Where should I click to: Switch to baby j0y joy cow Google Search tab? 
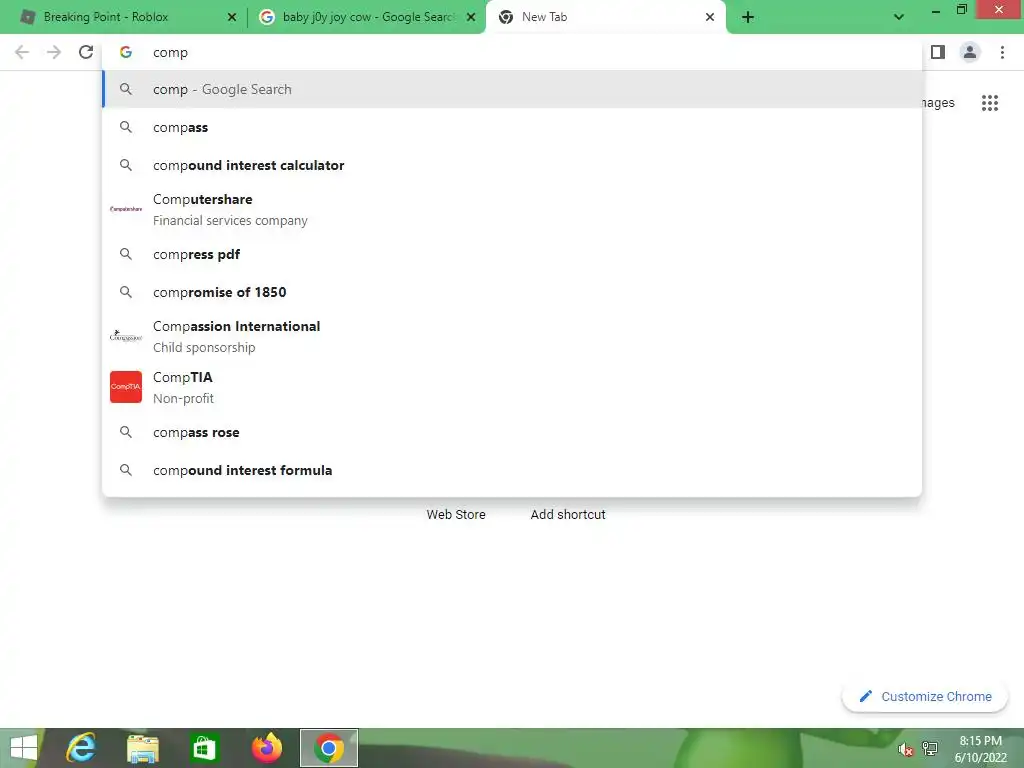(x=366, y=17)
